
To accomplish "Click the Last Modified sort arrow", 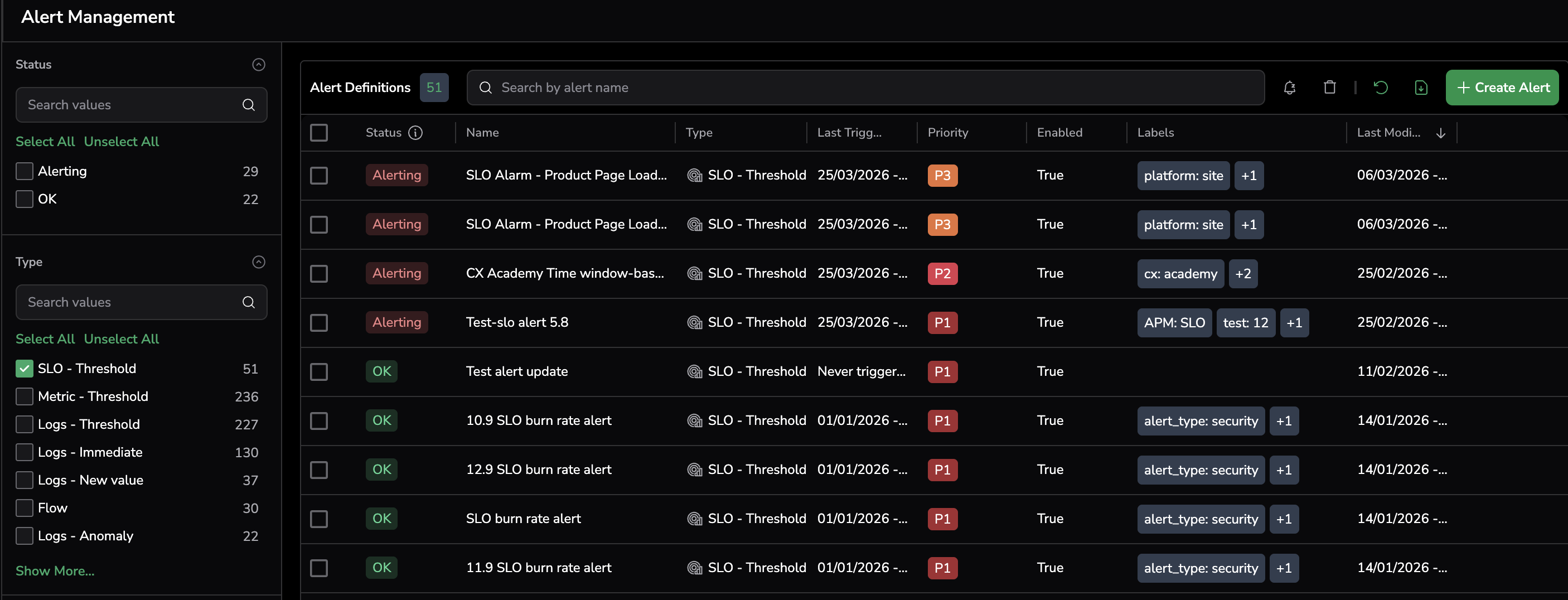I will tap(1440, 133).
